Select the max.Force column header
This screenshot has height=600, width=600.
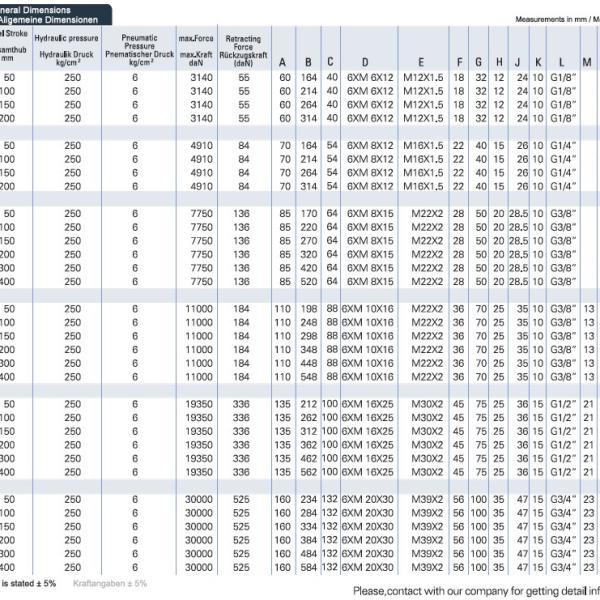coord(196,50)
